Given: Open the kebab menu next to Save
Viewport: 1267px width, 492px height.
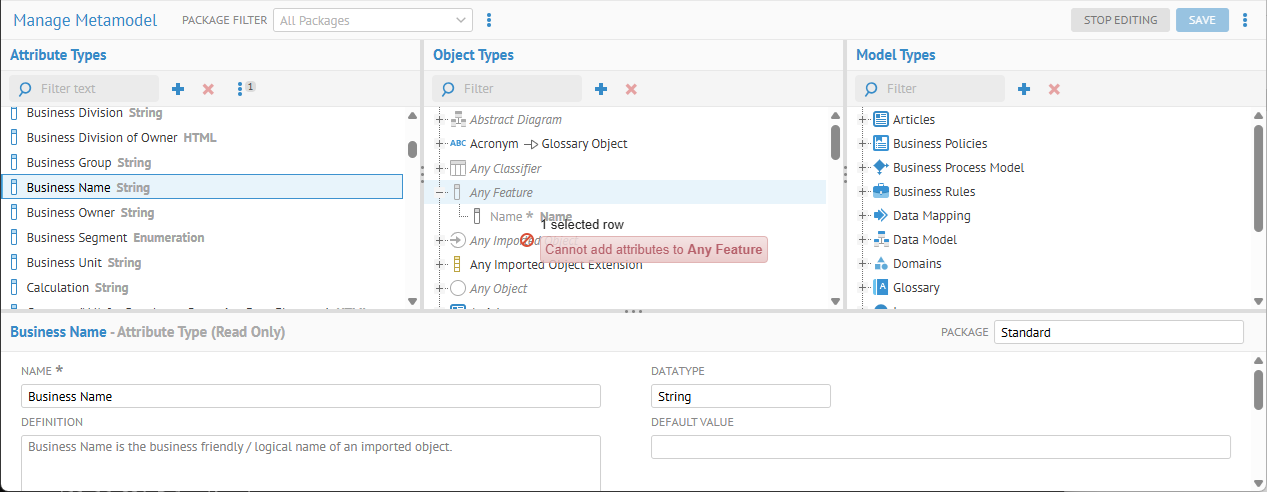Looking at the screenshot, I should pos(1245,20).
